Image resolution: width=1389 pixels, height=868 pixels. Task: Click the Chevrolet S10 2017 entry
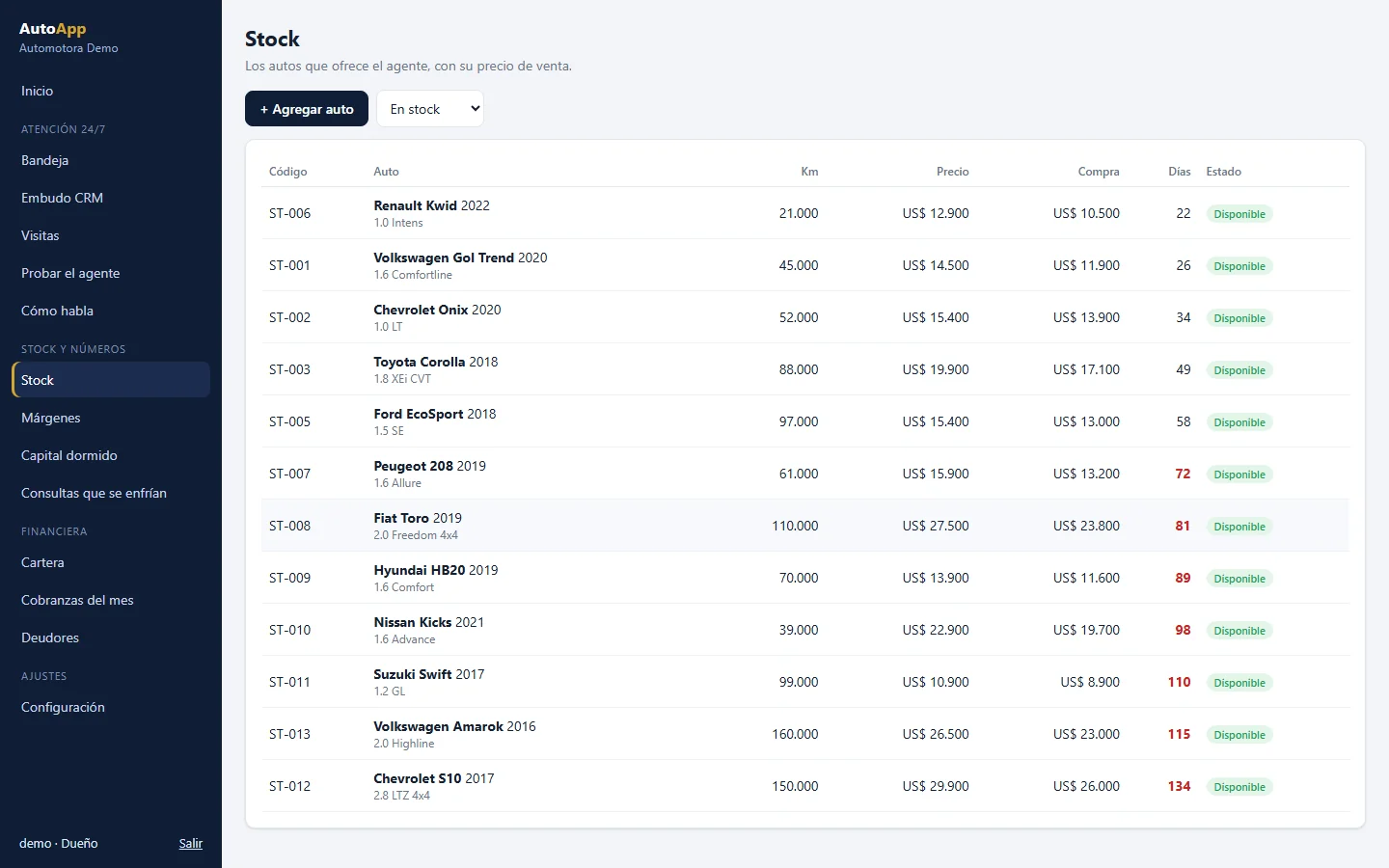[805, 786]
